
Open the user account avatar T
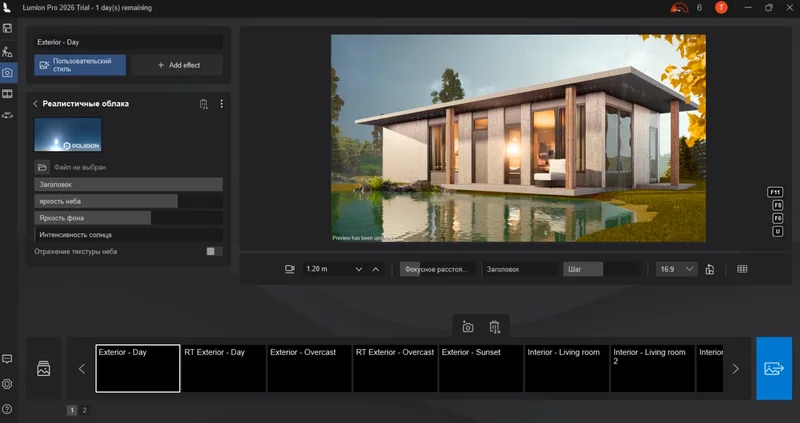tap(721, 8)
